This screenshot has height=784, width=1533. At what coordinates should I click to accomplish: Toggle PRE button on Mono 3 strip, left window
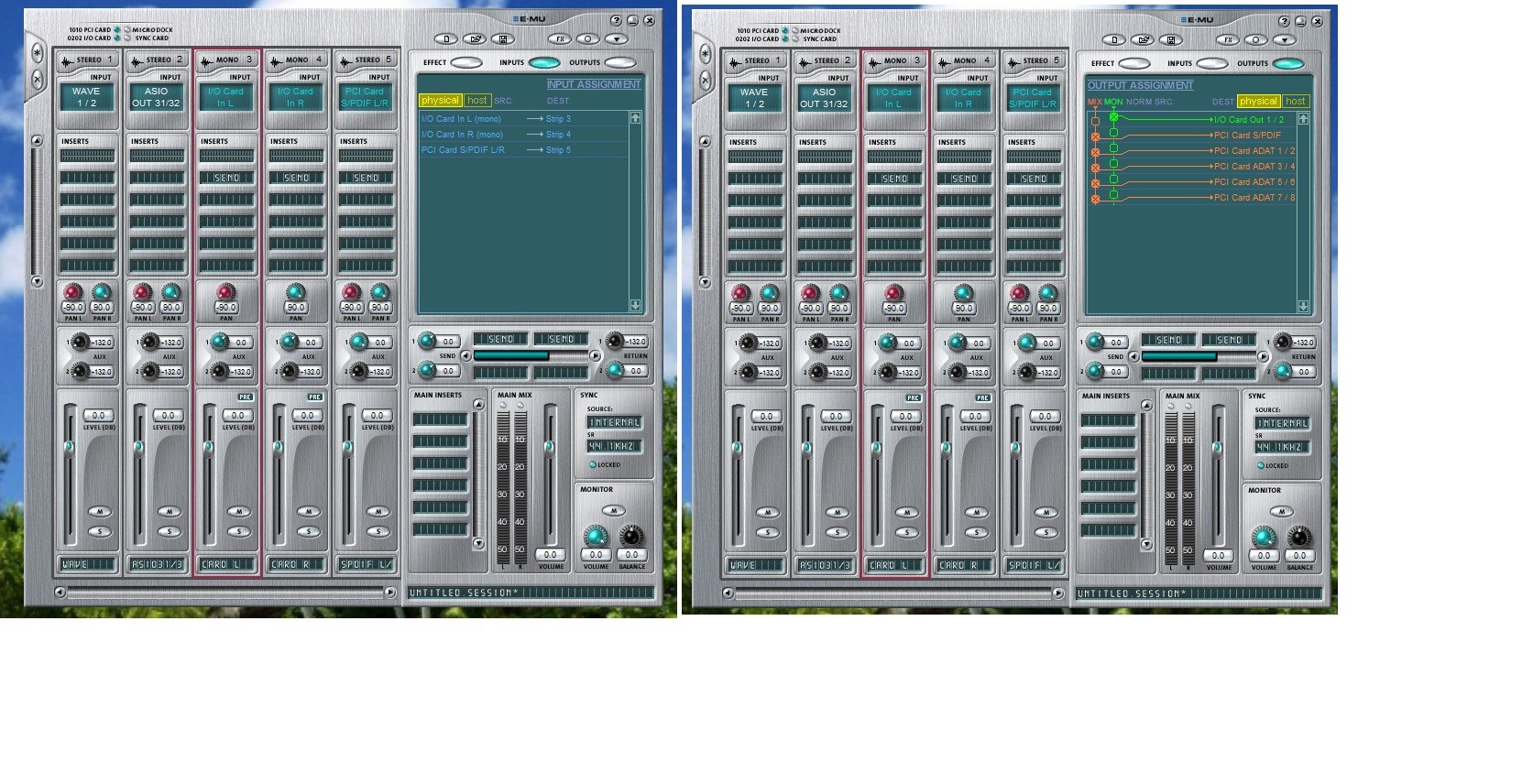(245, 397)
